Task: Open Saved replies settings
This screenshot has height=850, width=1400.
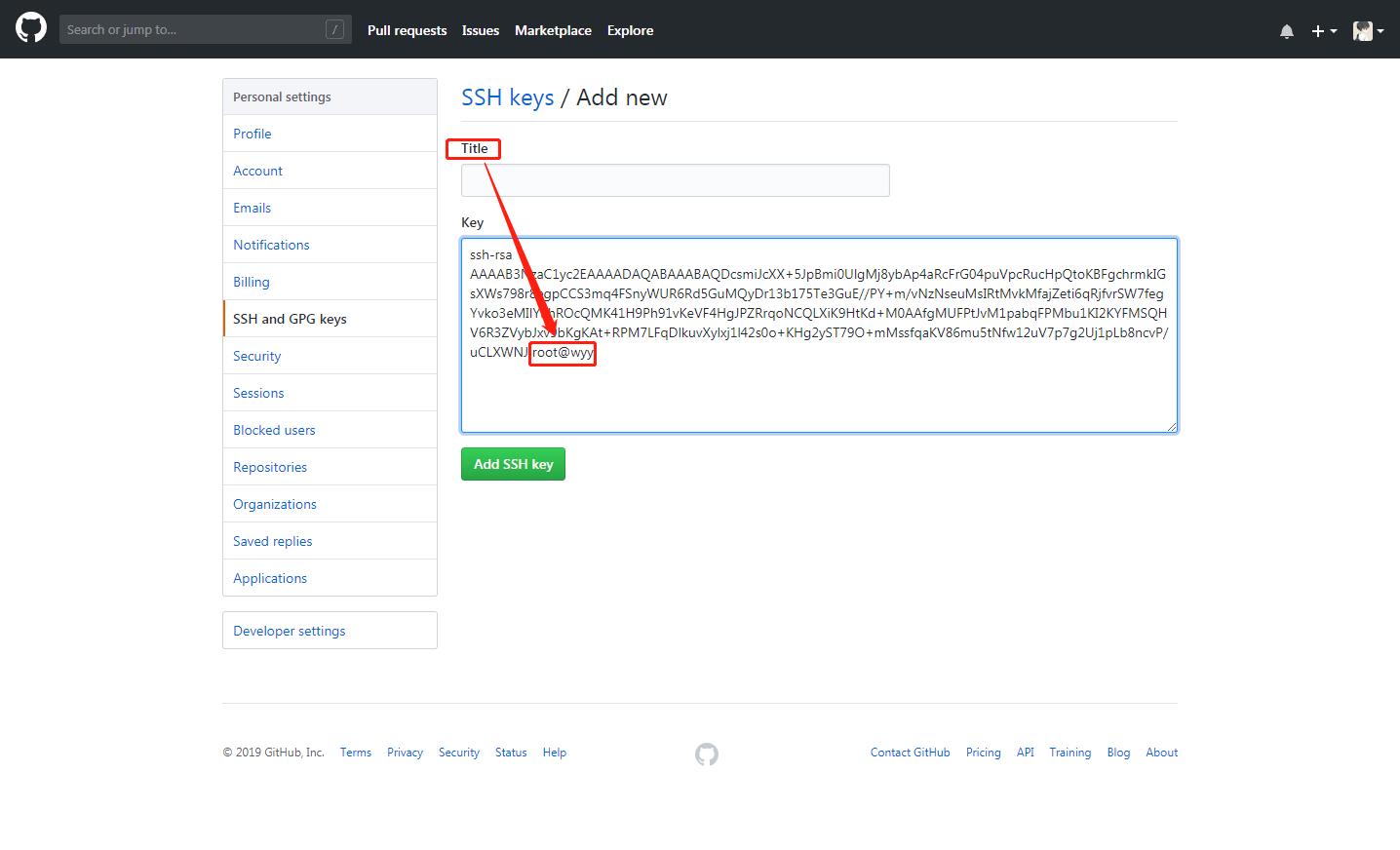Action: [x=330, y=541]
